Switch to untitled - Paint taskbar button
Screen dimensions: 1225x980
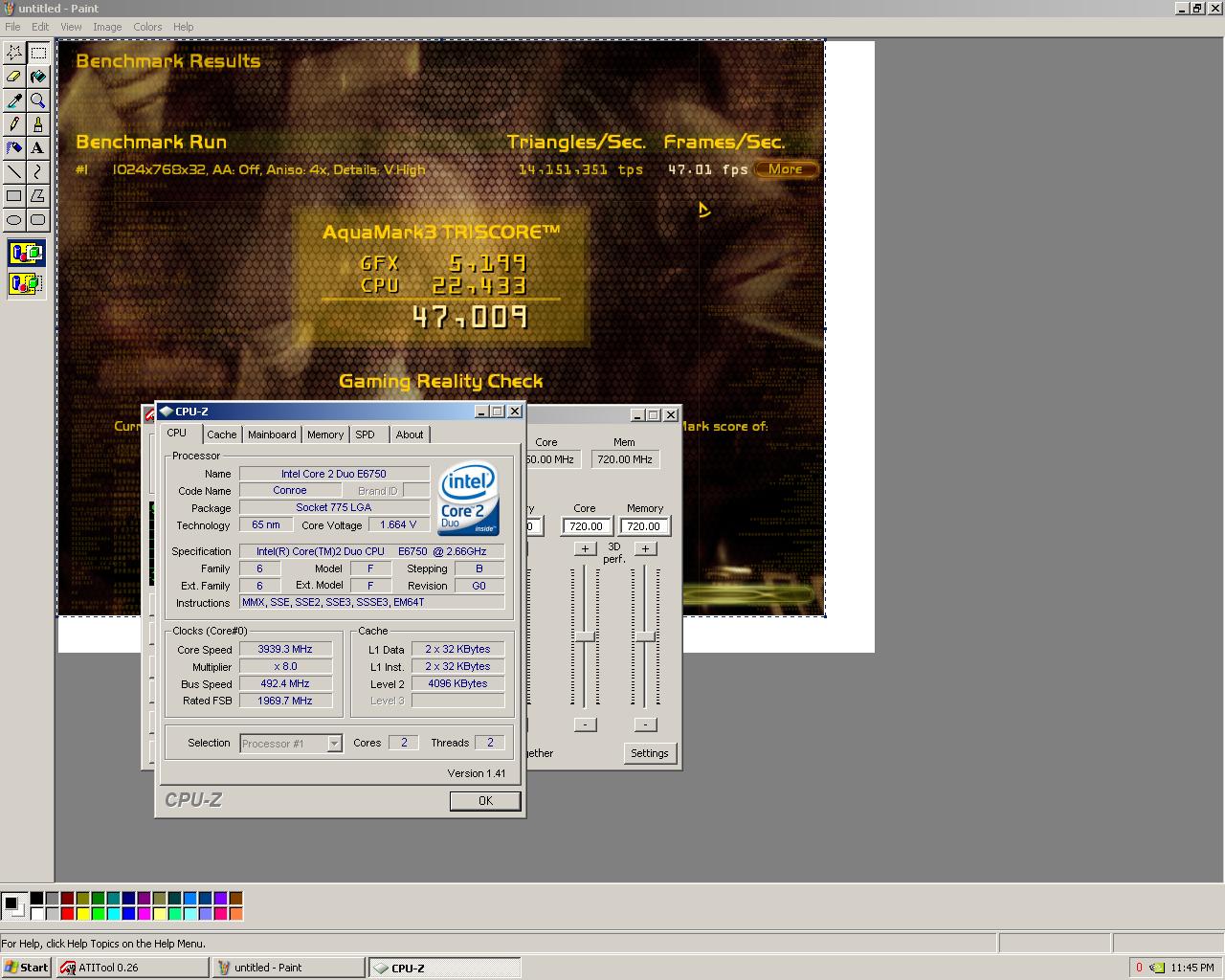click(x=288, y=968)
